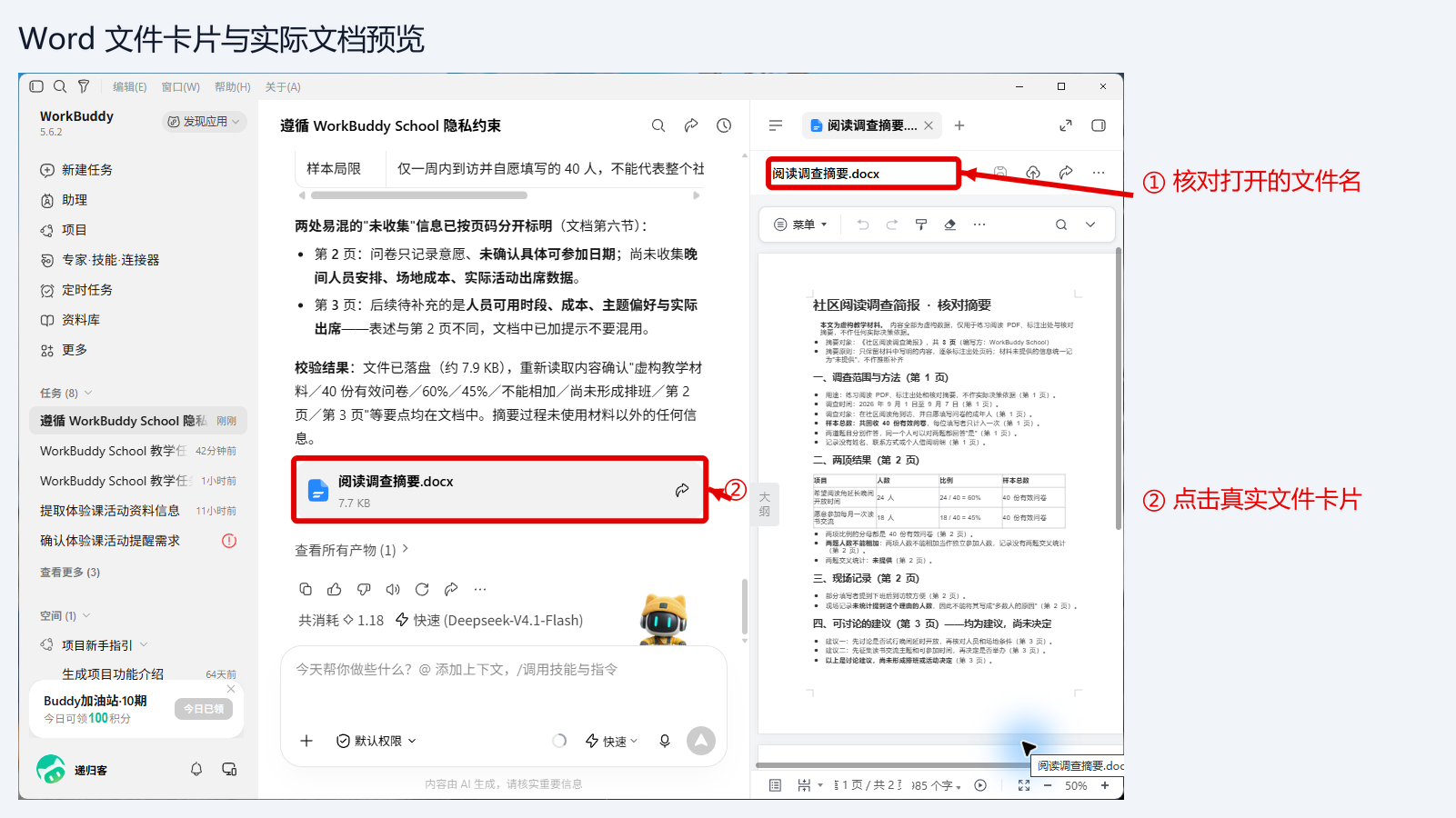Open the 窗口(W) menu

[x=180, y=86]
